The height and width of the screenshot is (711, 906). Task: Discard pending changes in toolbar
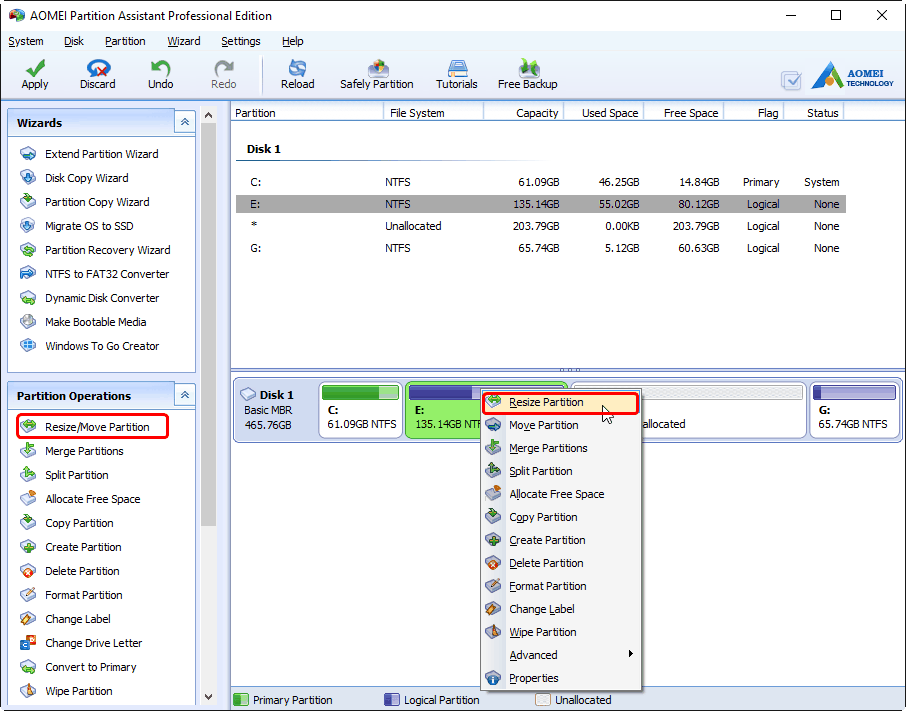tap(97, 75)
